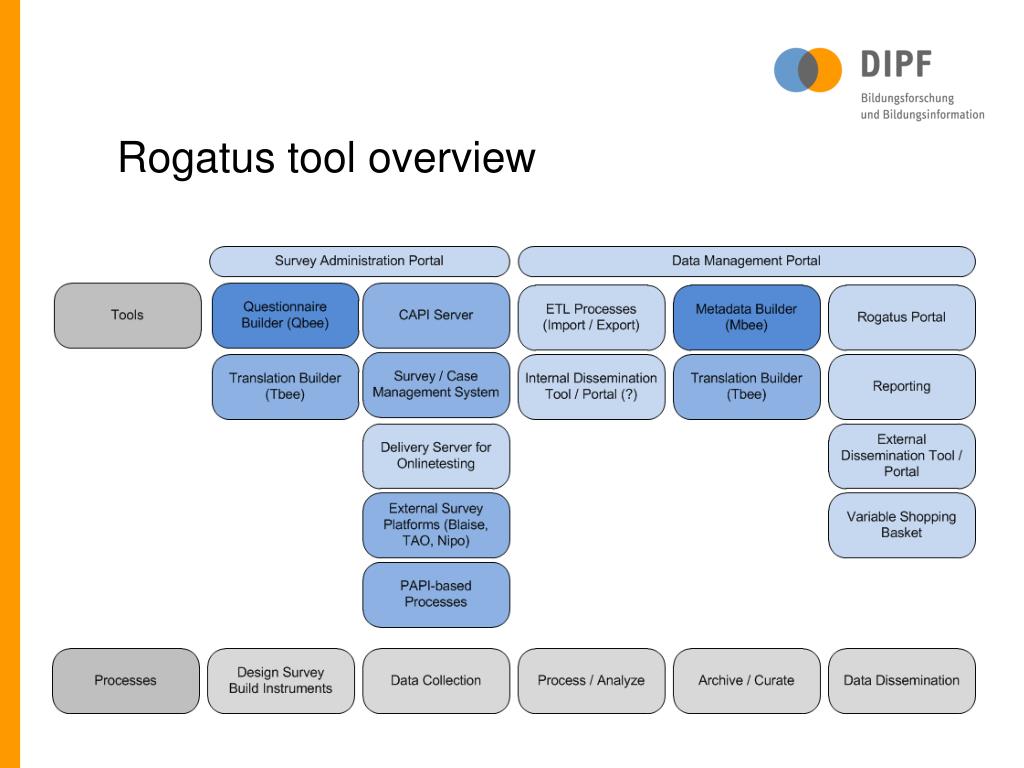Select the Data Dissemination box
The width and height of the screenshot is (1024, 768).
(x=902, y=680)
